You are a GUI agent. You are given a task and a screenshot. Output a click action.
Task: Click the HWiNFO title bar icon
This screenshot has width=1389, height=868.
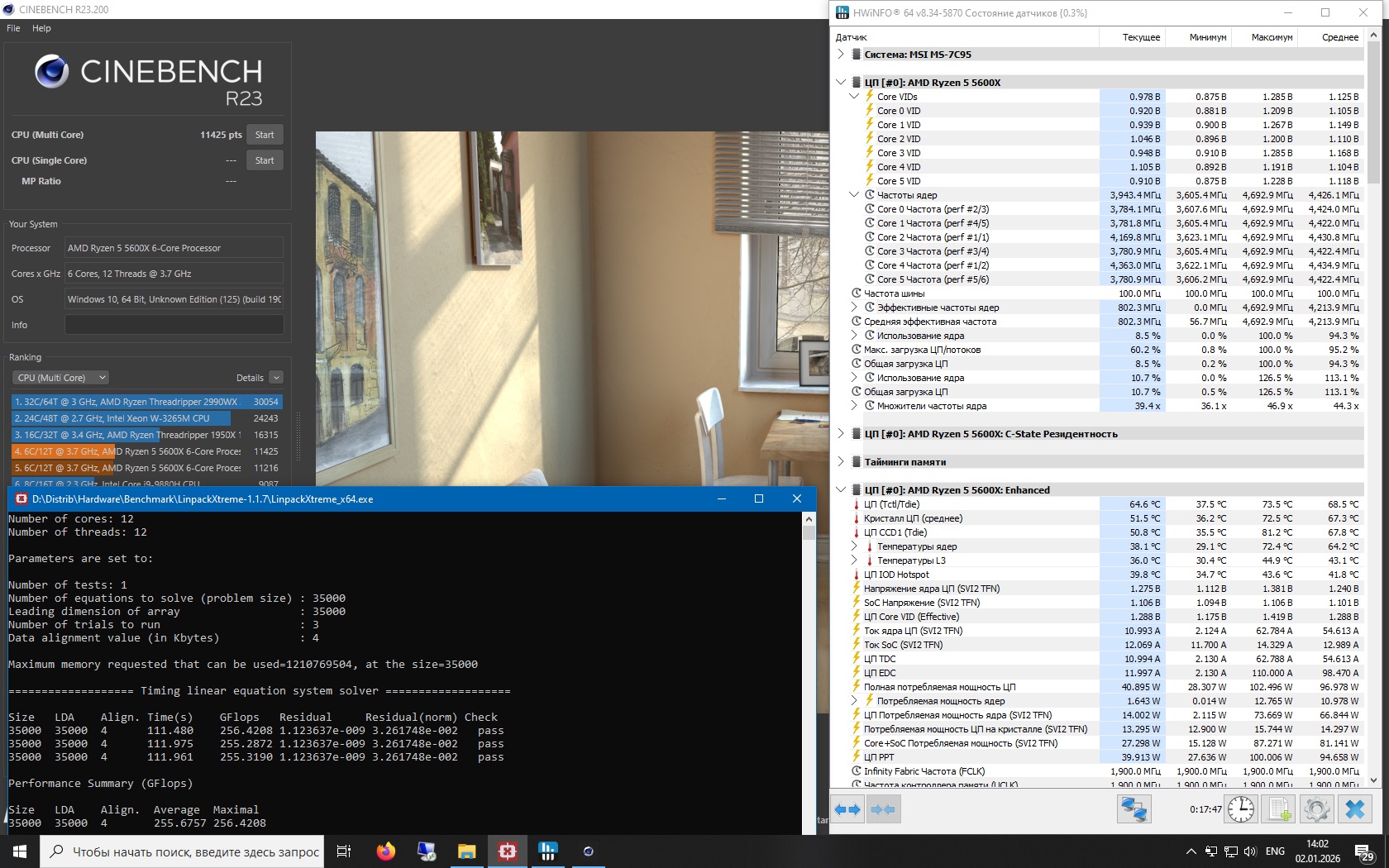(842, 12)
